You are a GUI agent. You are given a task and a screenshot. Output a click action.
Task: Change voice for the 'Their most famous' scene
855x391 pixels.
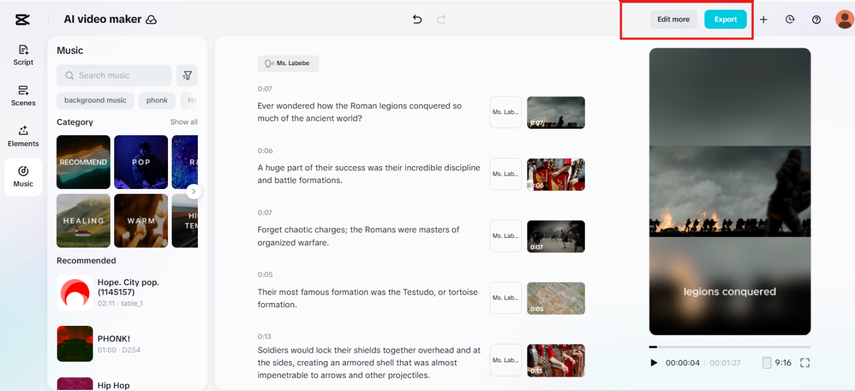coord(505,298)
